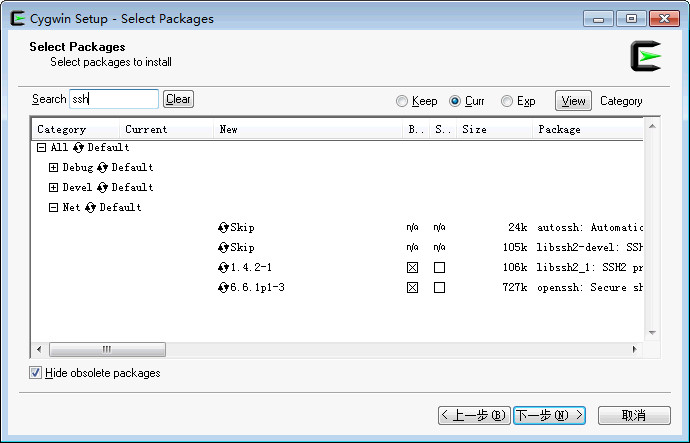
Task: Click the Current column header
Action: [166, 129]
